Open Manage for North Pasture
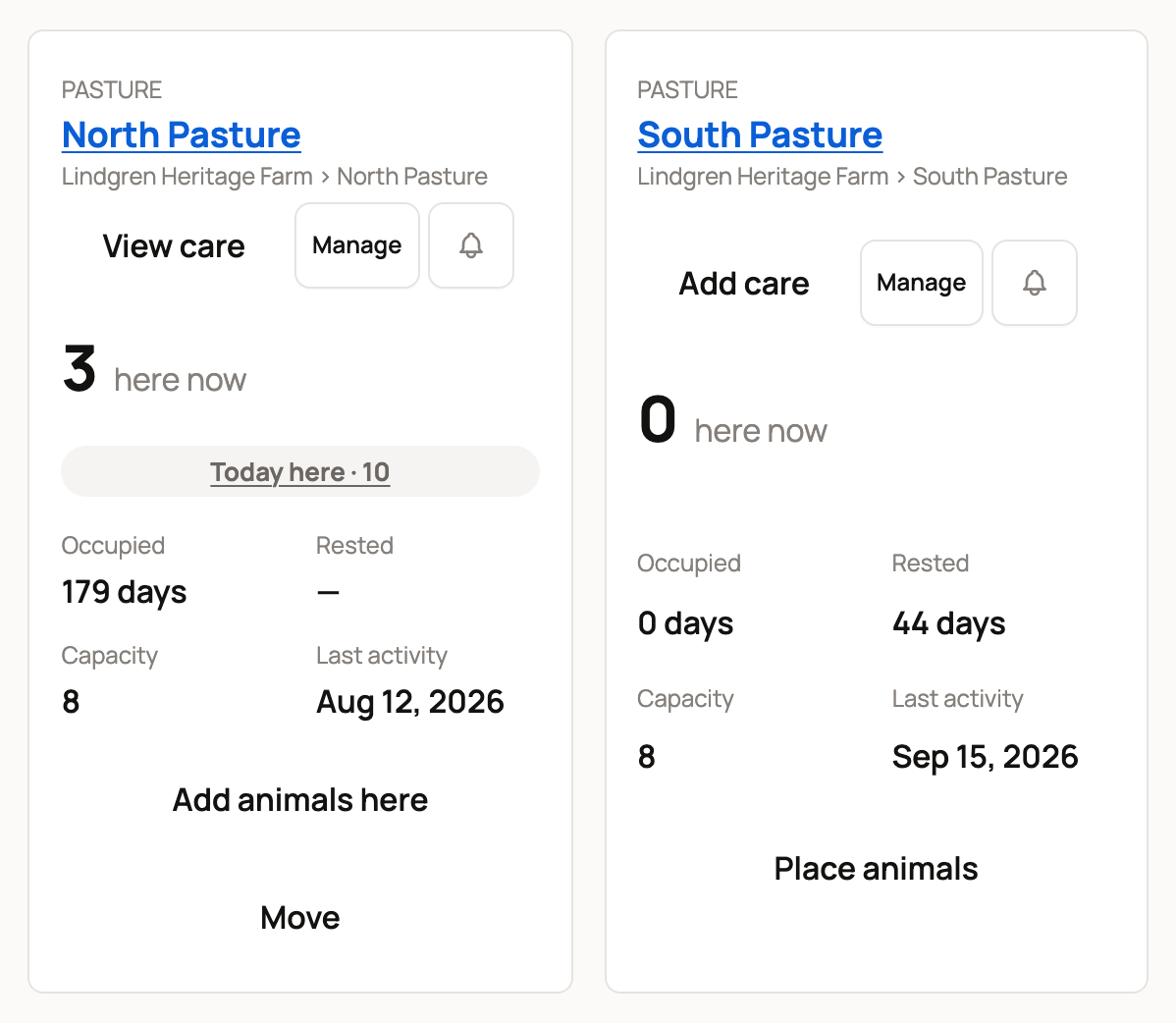The width and height of the screenshot is (1176, 1023). tap(357, 245)
